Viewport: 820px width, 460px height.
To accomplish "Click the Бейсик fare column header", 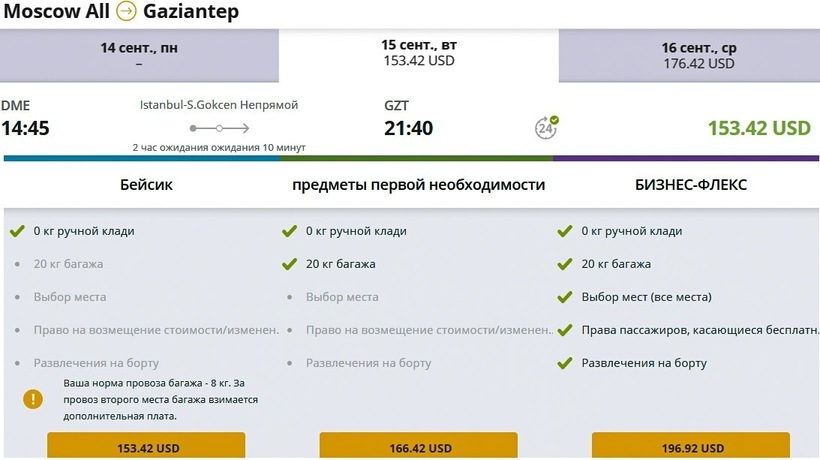I will 146,185.
